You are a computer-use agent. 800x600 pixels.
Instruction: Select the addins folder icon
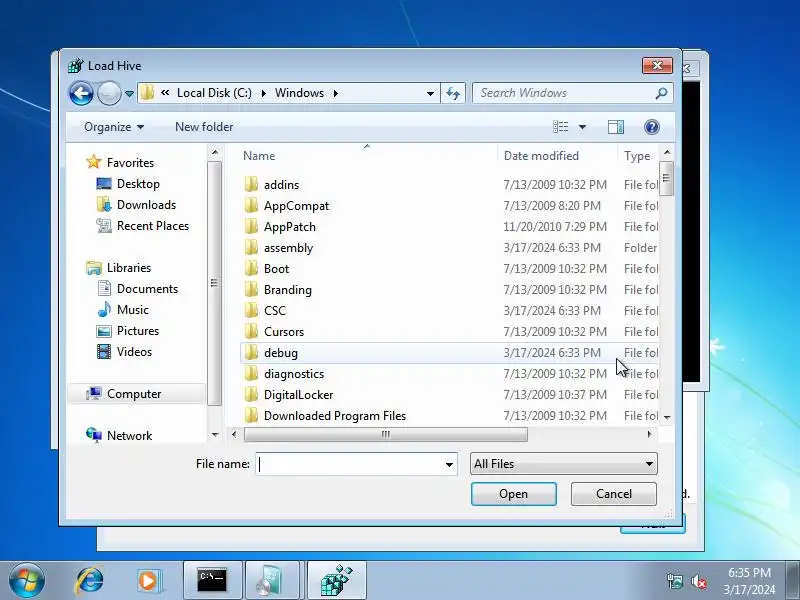(251, 185)
